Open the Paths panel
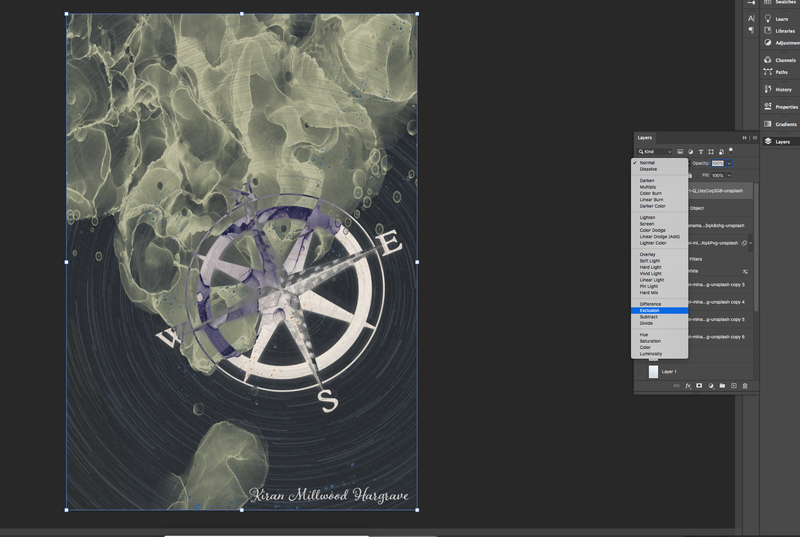Screen dimensions: 800x537 (x=776, y=72)
